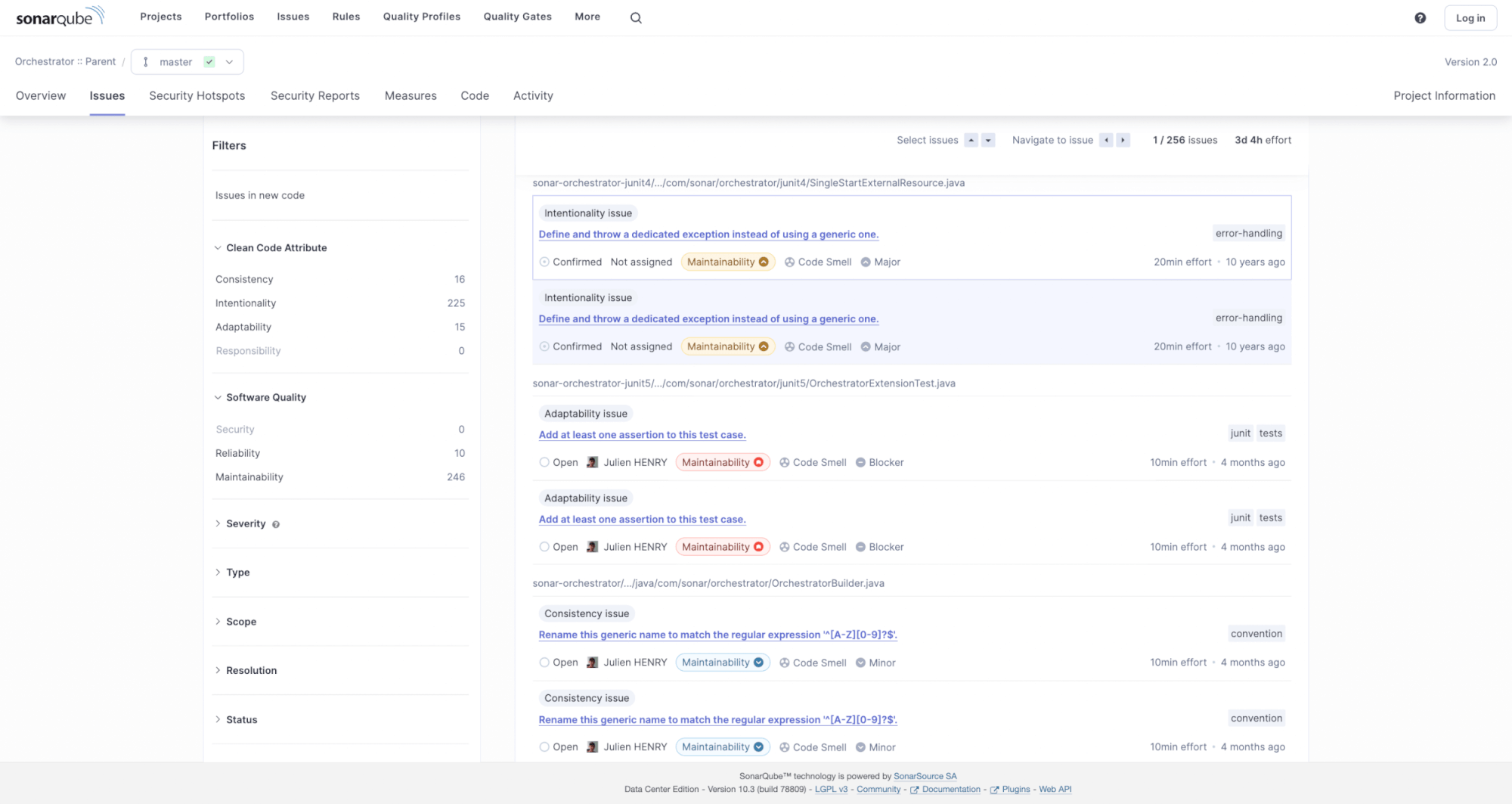The height and width of the screenshot is (804, 1512).
Task: Open the search magnifier icon in top navigation
Action: (x=636, y=17)
